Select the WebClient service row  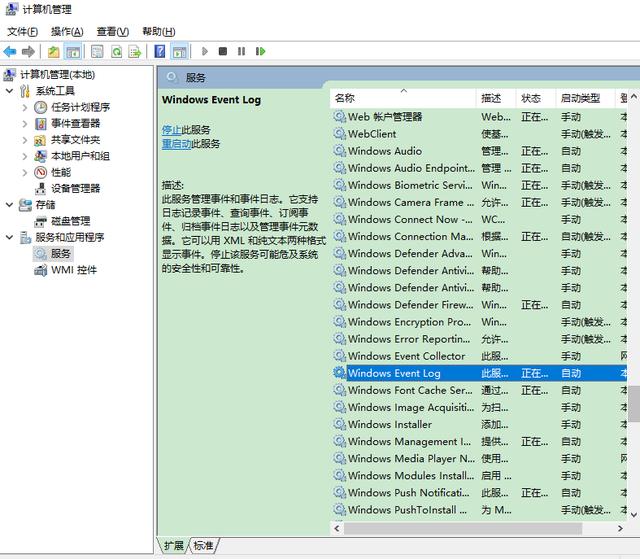click(x=479, y=134)
